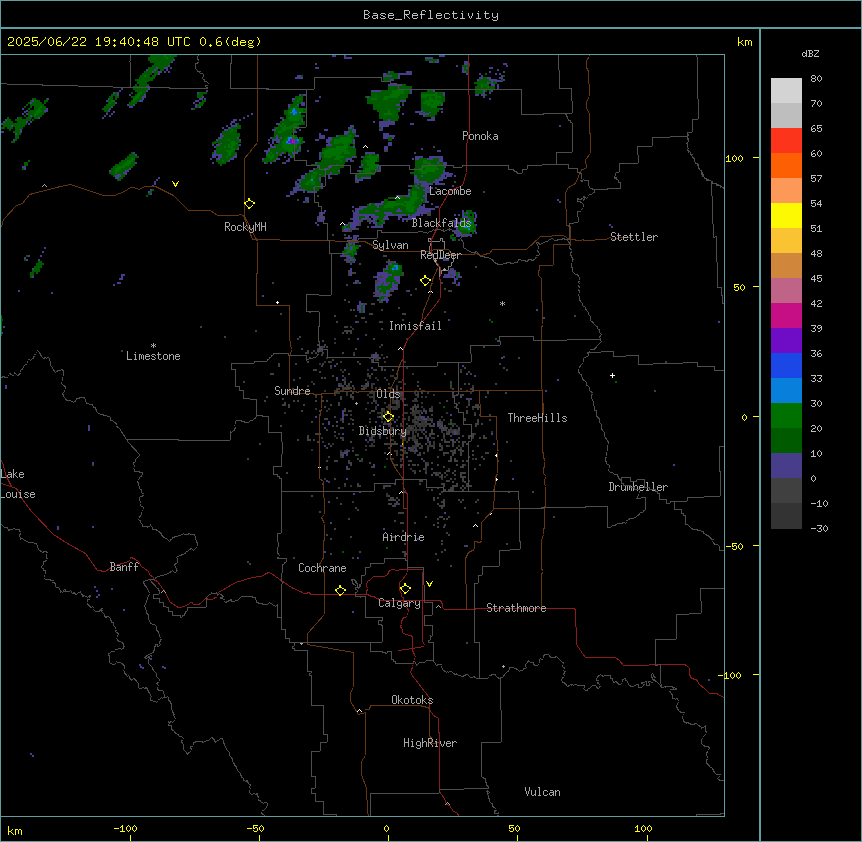Viewport: 862px width, 842px height.
Task: Click the Didsbury town label
Action: tap(382, 431)
